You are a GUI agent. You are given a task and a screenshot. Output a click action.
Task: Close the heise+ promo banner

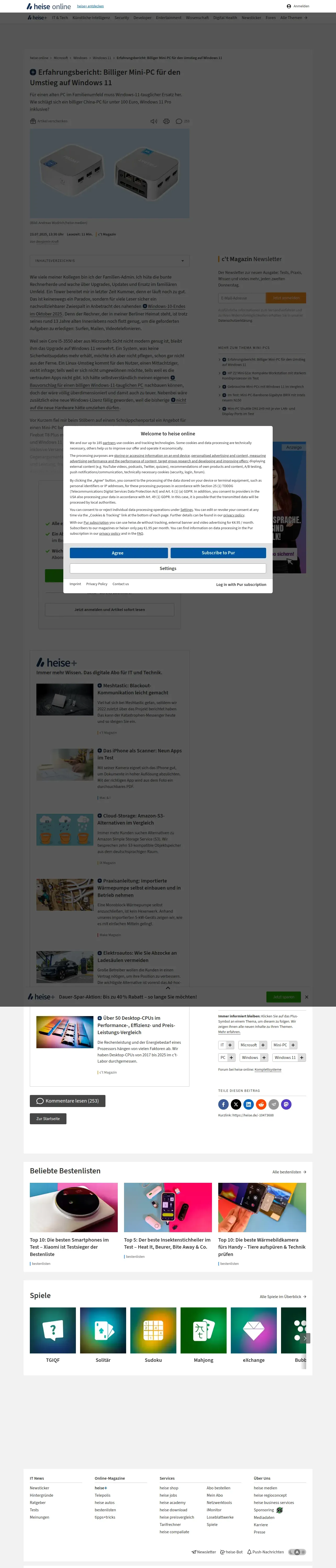(306, 997)
